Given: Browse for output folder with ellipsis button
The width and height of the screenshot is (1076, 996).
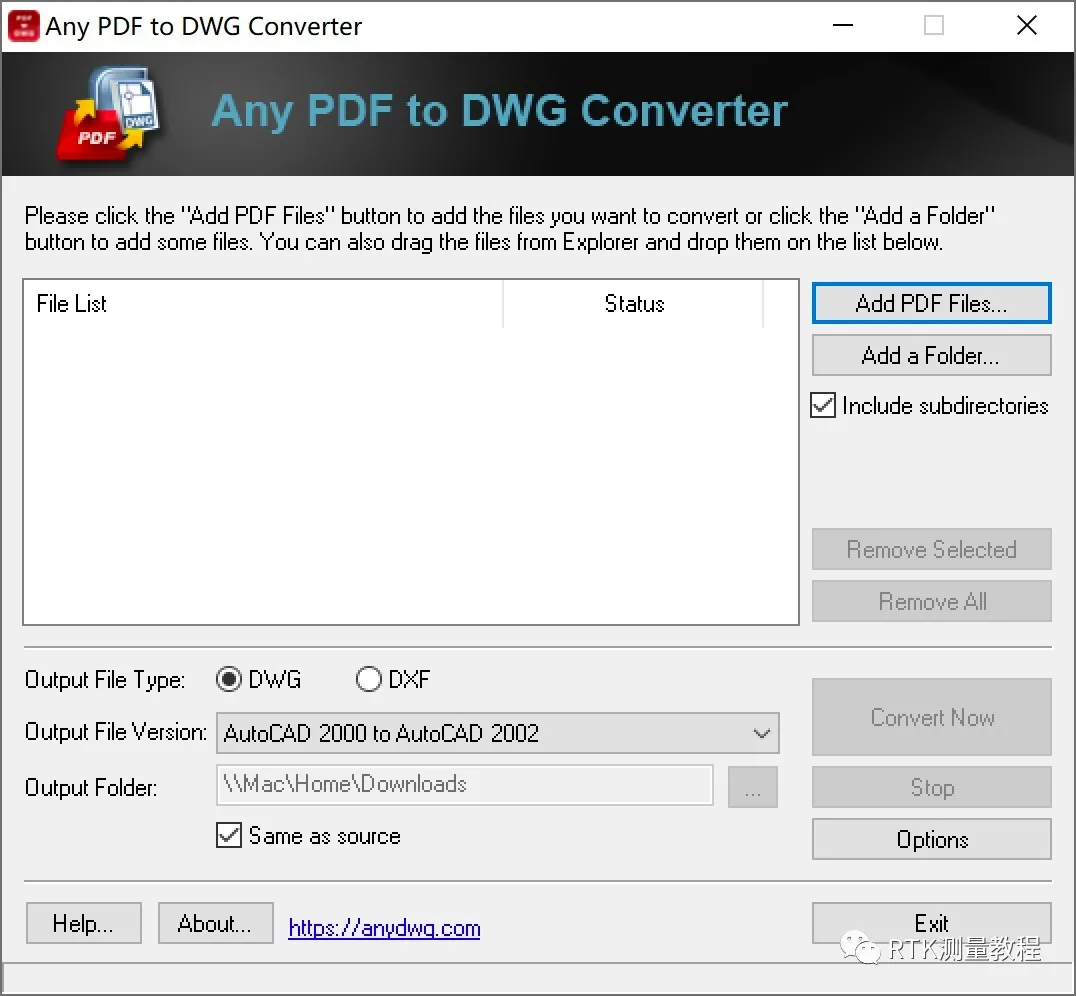Looking at the screenshot, I should (x=753, y=787).
